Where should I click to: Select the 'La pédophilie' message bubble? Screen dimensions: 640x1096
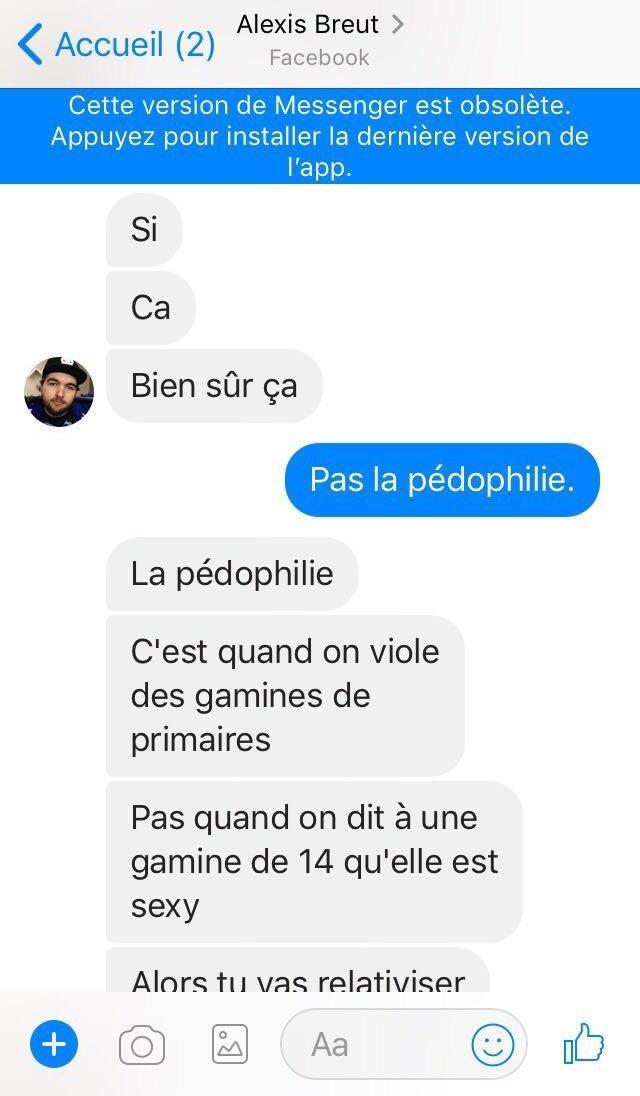pos(232,574)
